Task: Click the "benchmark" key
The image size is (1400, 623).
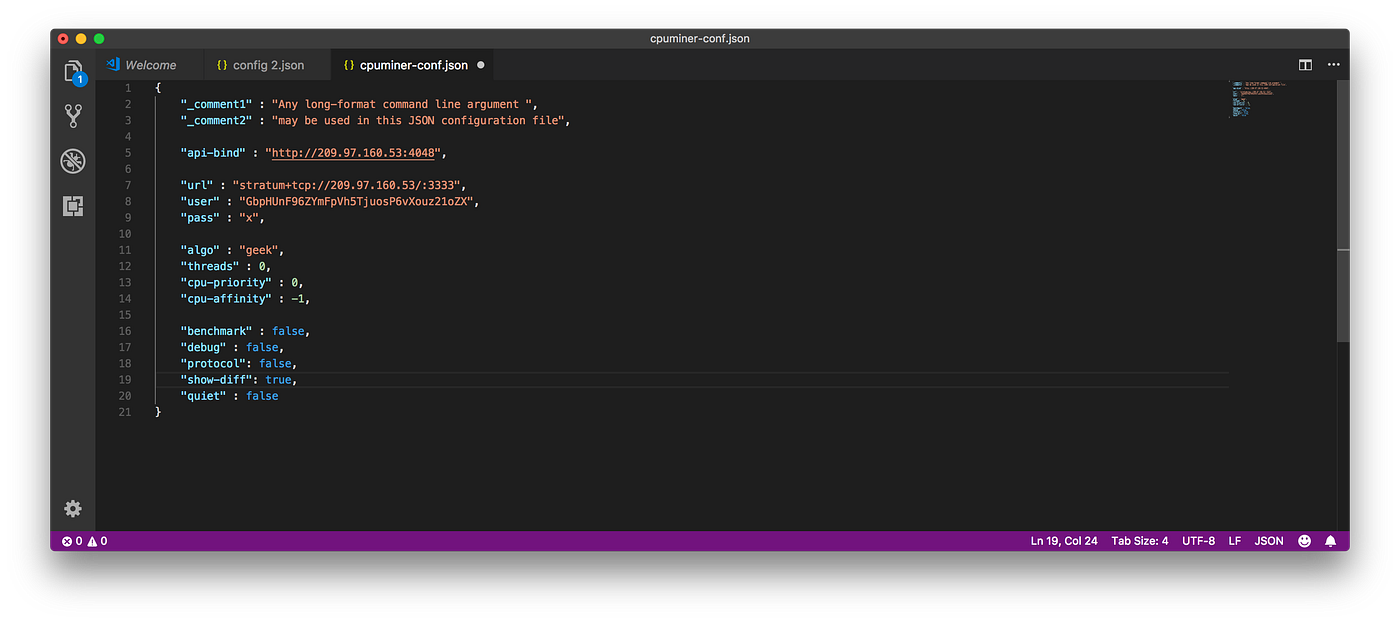Action: tap(217, 331)
